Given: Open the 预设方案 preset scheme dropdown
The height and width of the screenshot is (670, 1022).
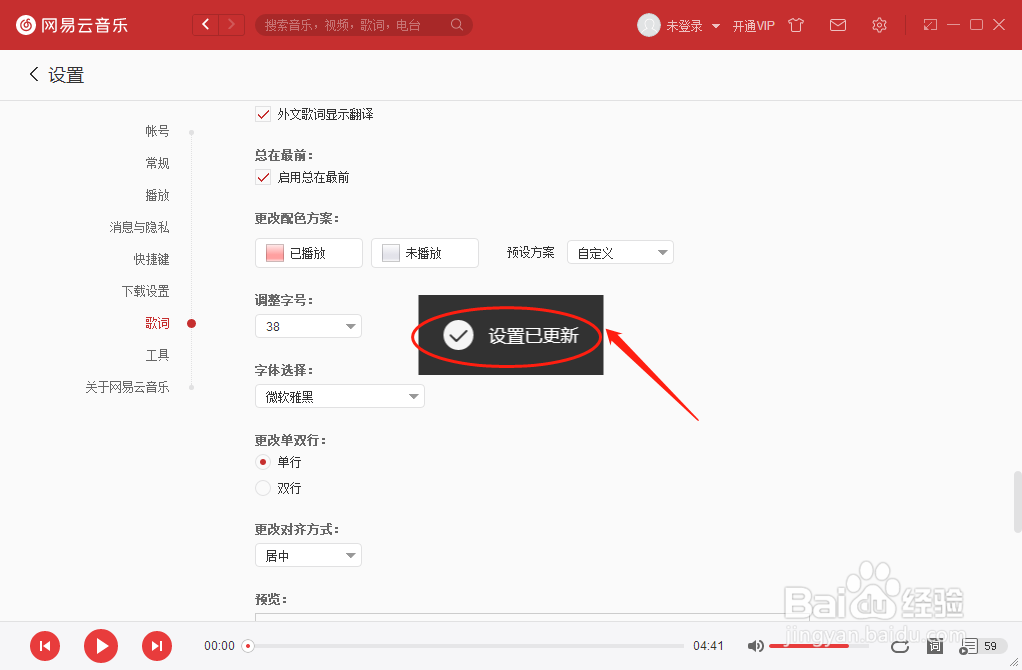Looking at the screenshot, I should 620,252.
